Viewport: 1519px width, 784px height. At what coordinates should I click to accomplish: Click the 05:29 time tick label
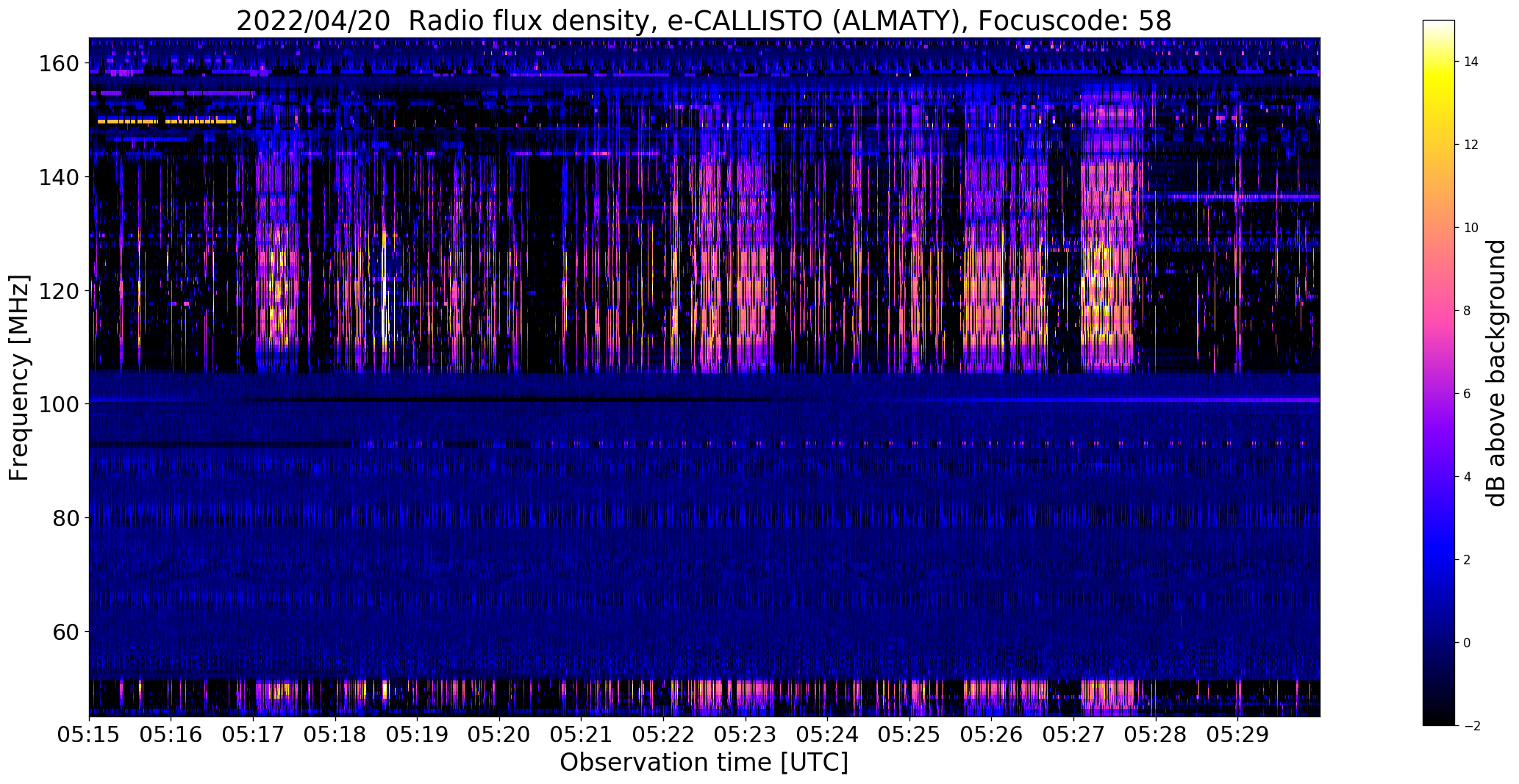pos(1237,734)
